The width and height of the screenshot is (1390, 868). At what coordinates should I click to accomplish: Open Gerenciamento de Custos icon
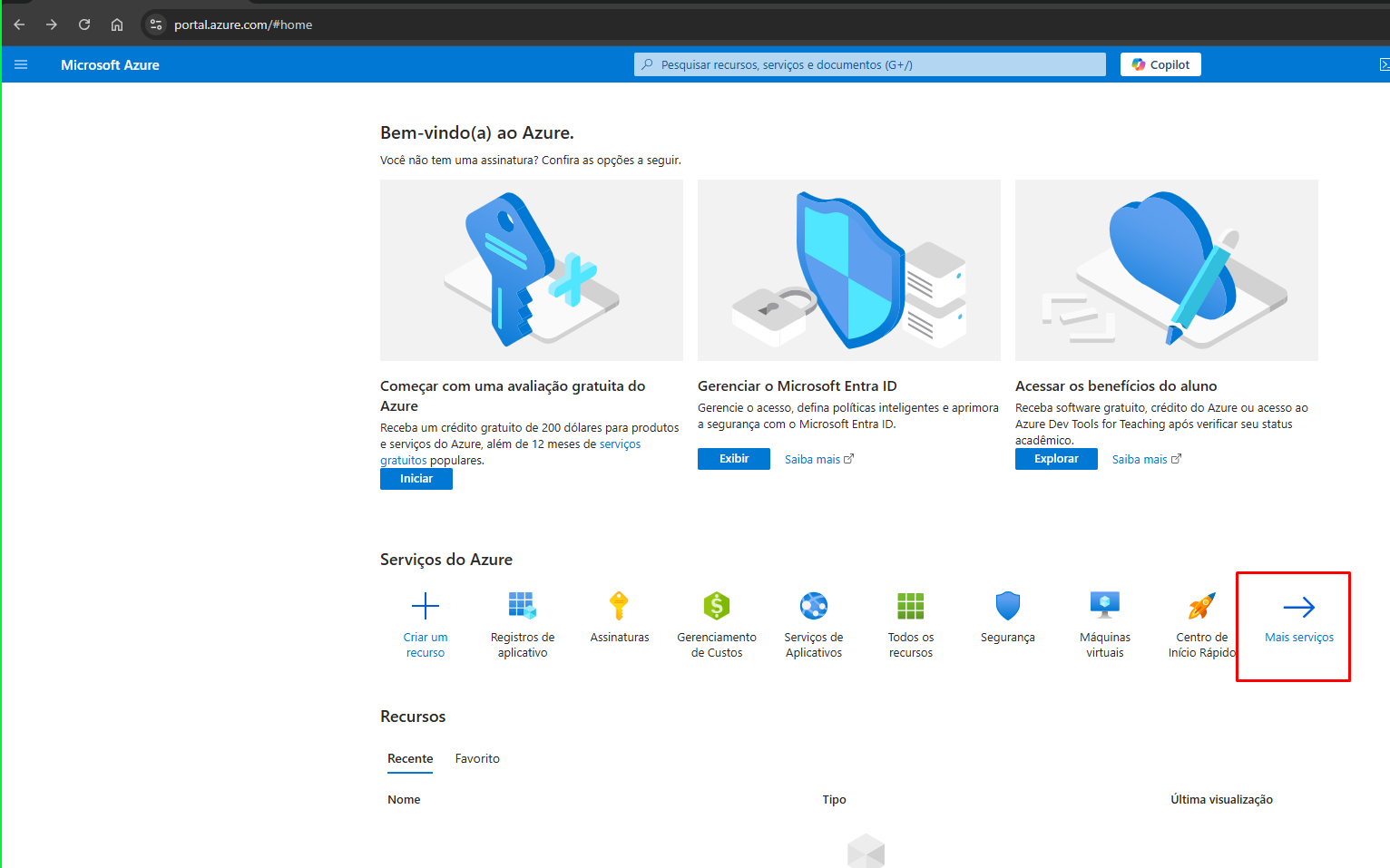click(717, 605)
